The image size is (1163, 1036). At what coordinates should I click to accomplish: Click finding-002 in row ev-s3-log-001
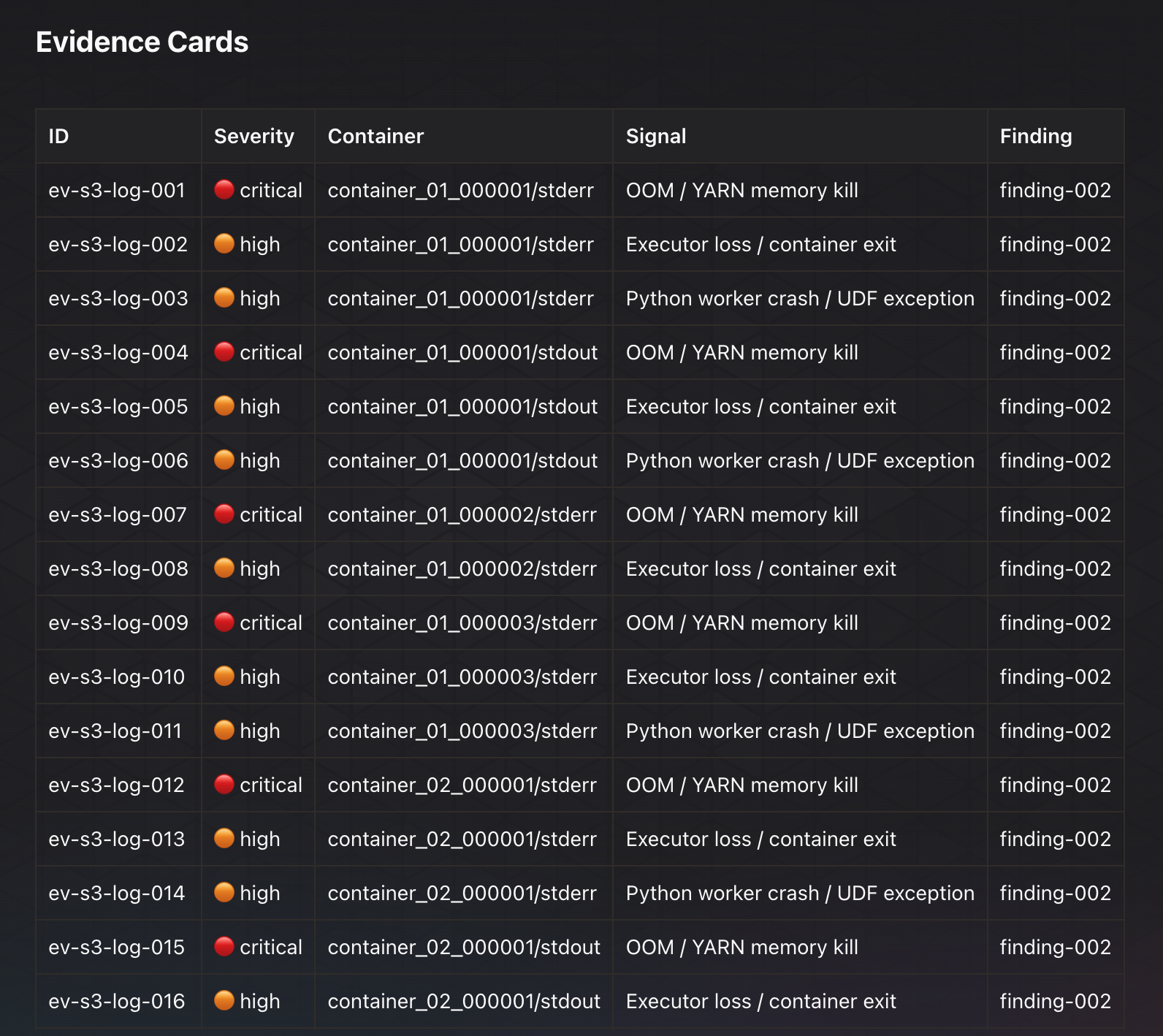(1056, 190)
